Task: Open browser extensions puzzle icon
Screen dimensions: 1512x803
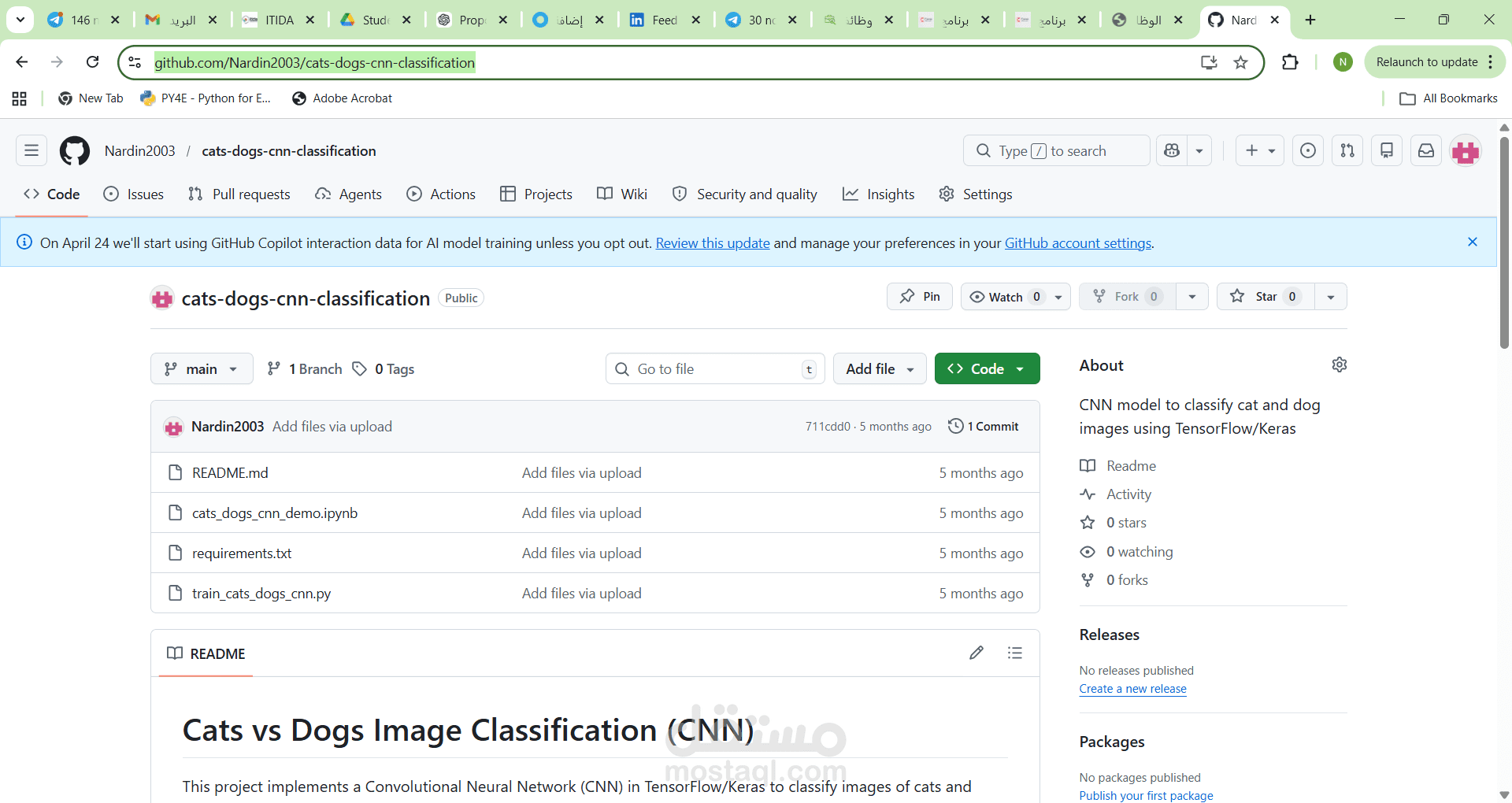Action: [1290, 62]
